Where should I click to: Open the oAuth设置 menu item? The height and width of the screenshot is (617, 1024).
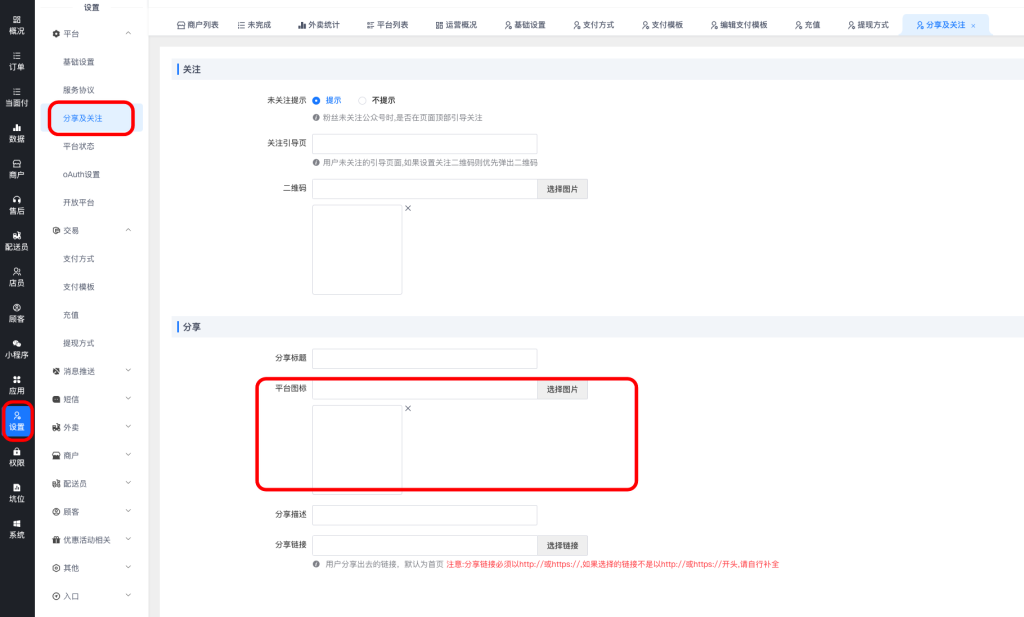(x=81, y=174)
